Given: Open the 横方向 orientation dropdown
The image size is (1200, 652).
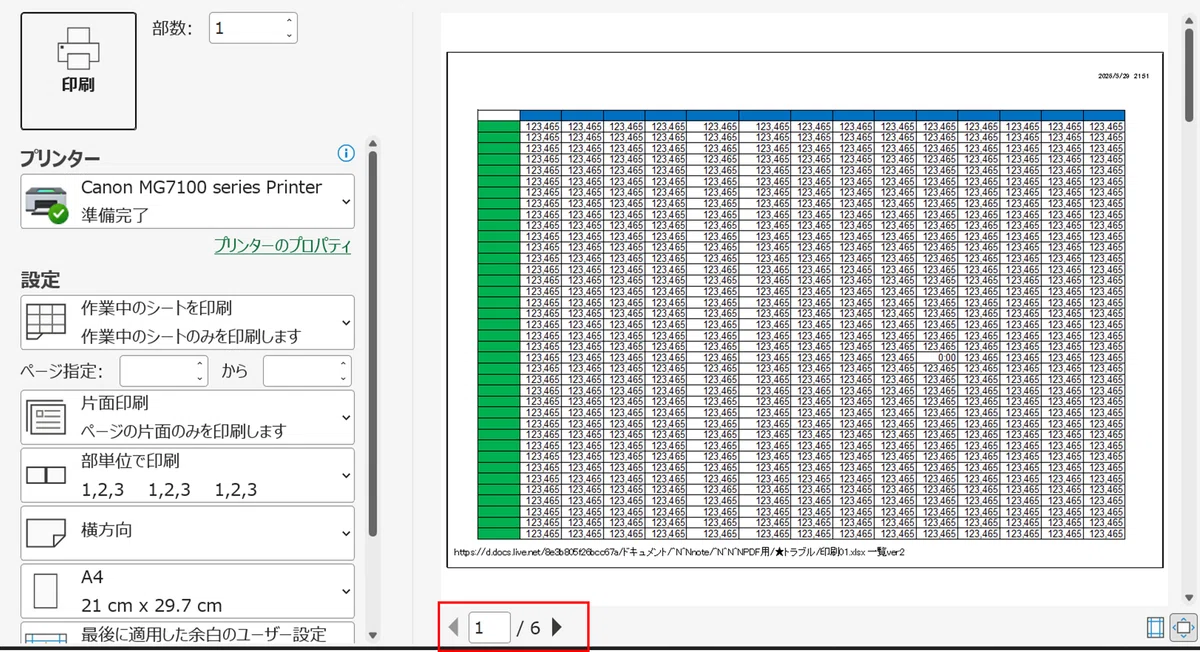Looking at the screenshot, I should pyautogui.click(x=188, y=532).
